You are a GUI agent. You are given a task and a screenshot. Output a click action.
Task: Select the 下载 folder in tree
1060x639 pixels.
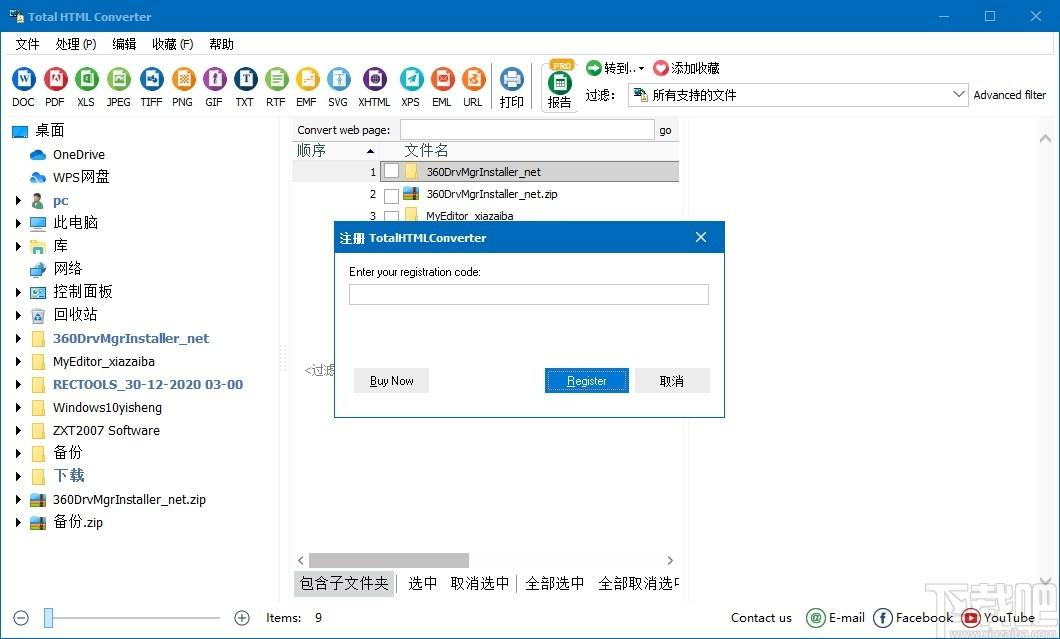[69, 476]
